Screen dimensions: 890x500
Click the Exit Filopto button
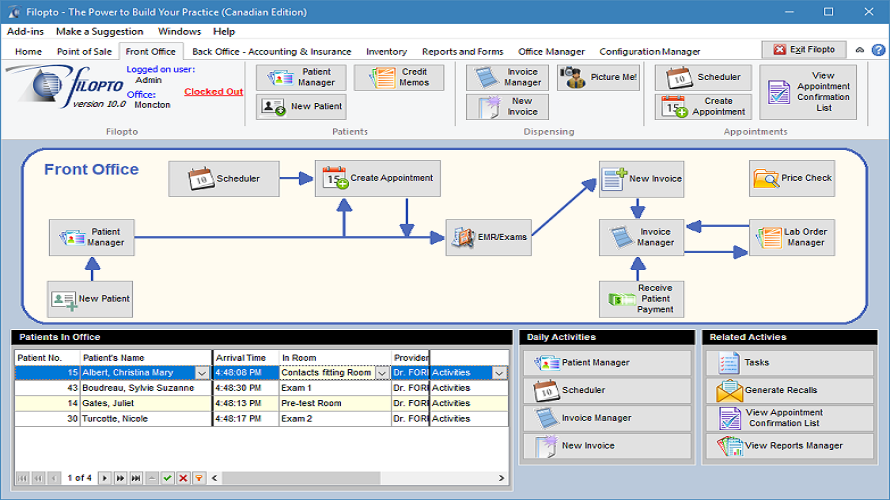click(804, 50)
